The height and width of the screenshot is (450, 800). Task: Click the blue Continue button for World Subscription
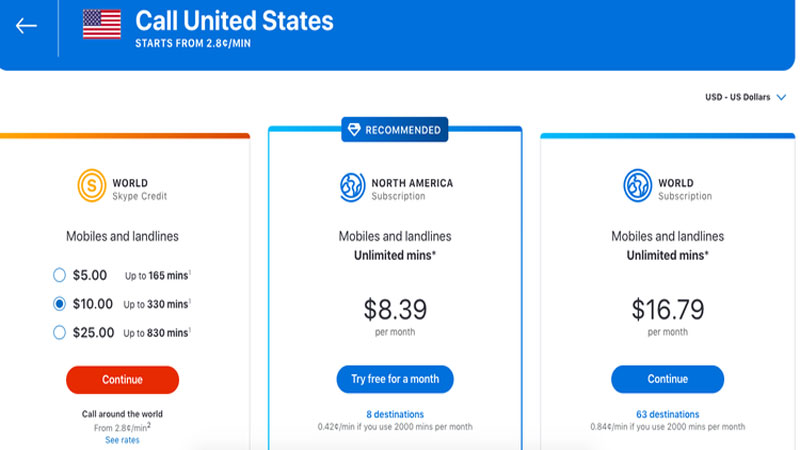pos(667,379)
